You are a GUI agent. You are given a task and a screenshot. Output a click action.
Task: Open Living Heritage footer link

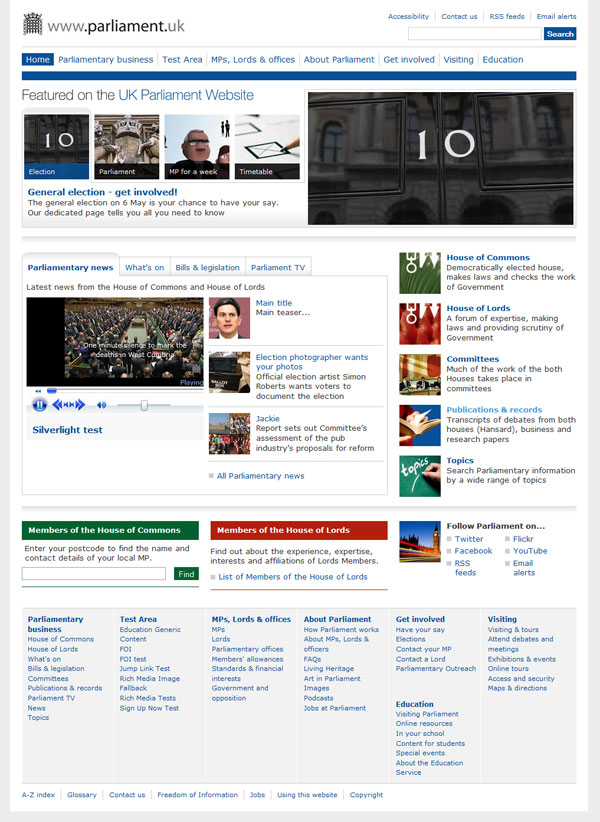coord(329,668)
